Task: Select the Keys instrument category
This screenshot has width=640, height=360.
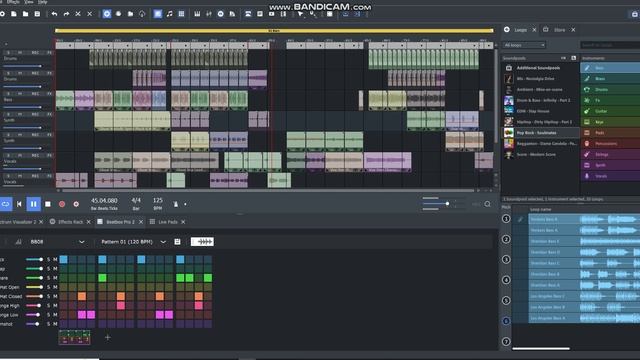Action: coord(610,122)
